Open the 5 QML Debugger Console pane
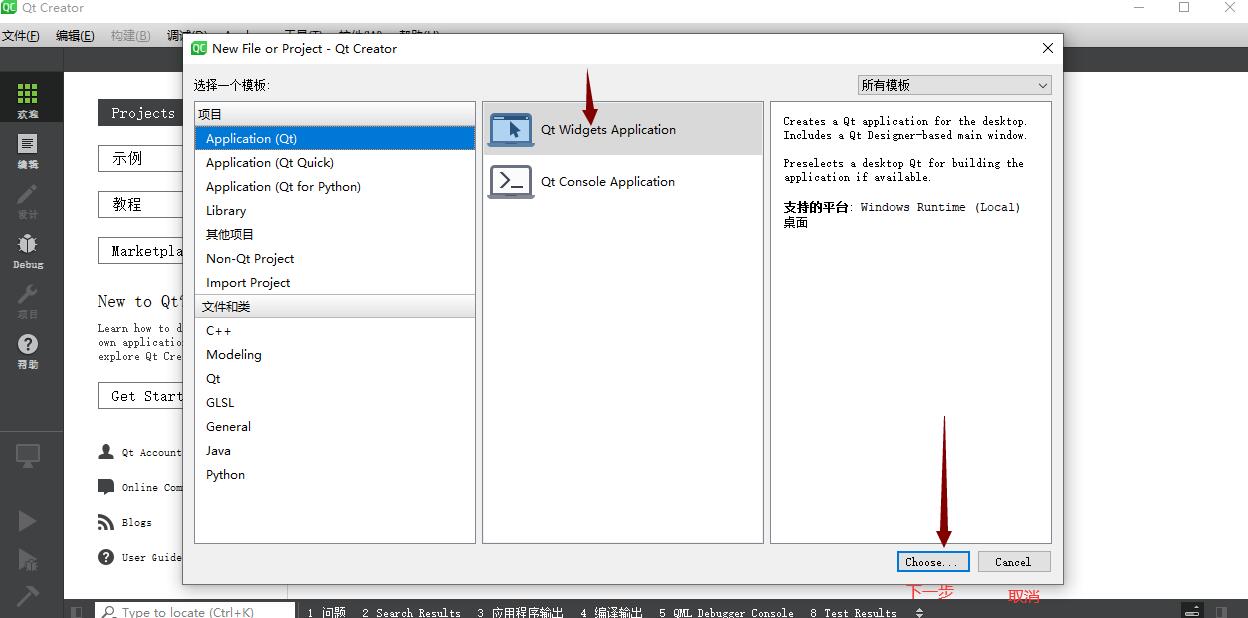 [726, 612]
